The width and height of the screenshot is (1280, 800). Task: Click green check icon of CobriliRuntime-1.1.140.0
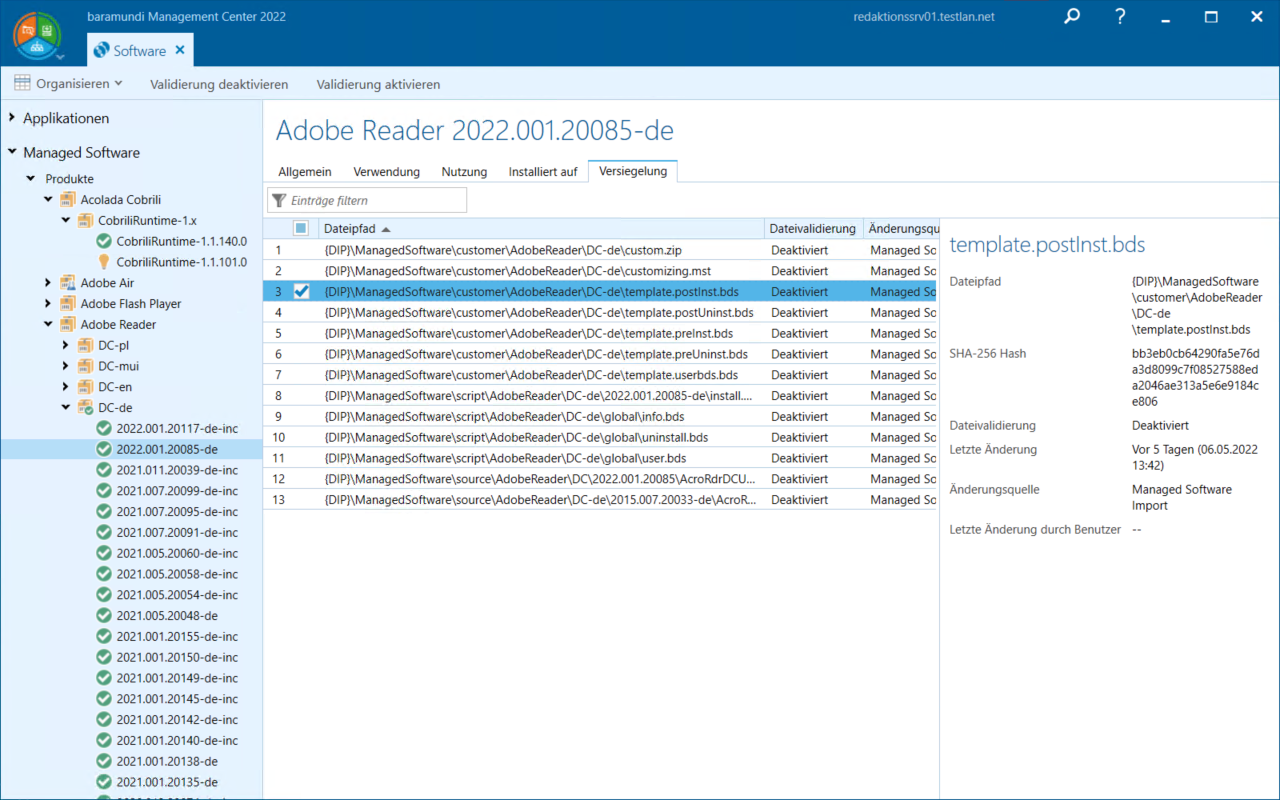(x=103, y=241)
